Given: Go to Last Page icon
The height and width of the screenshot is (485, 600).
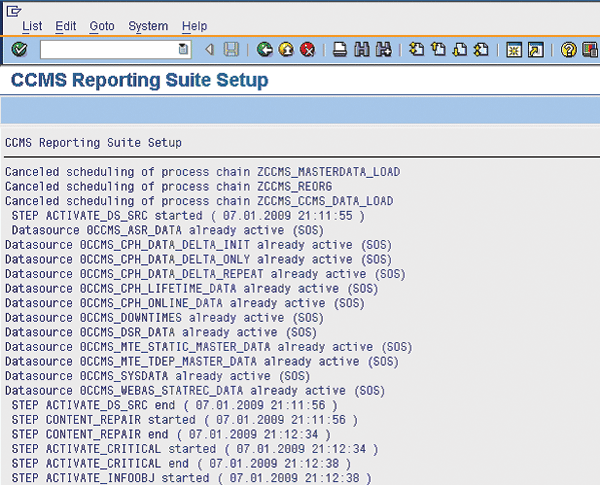Looking at the screenshot, I should [480, 49].
